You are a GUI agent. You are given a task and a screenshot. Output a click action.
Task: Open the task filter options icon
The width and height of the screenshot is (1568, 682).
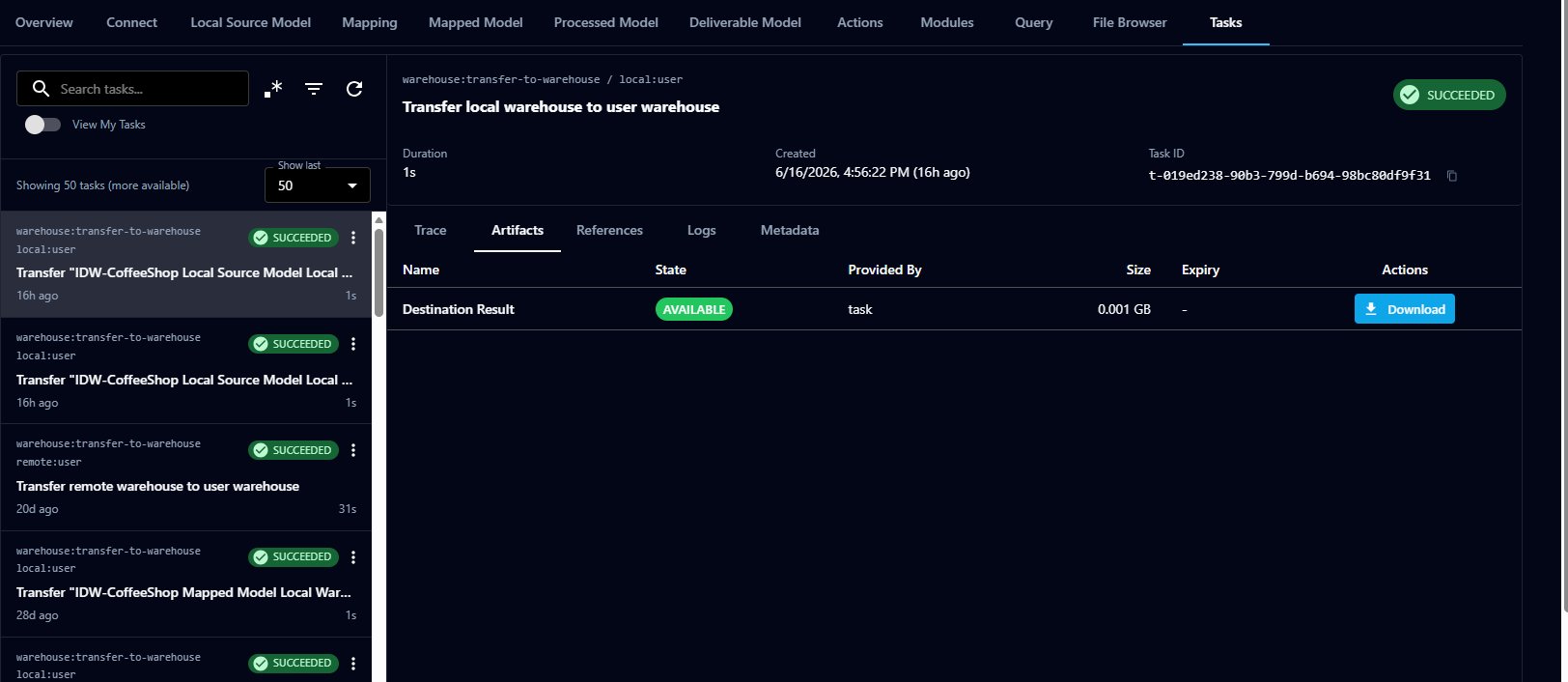314,89
